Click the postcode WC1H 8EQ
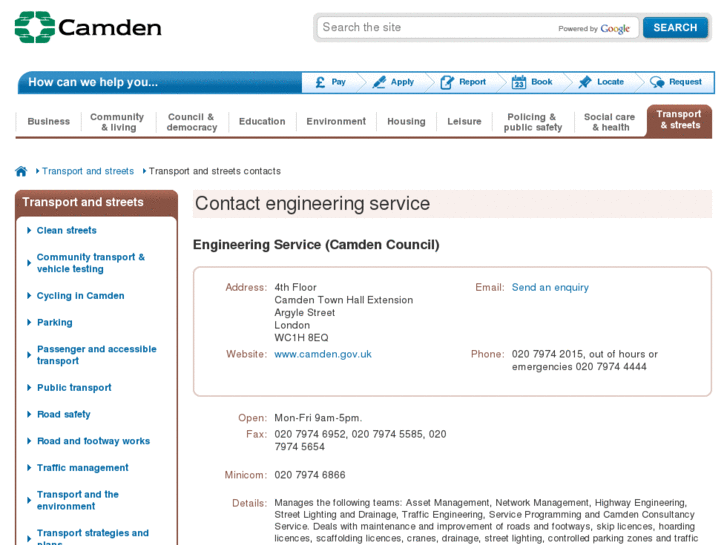The width and height of the screenshot is (727, 545). (301, 338)
